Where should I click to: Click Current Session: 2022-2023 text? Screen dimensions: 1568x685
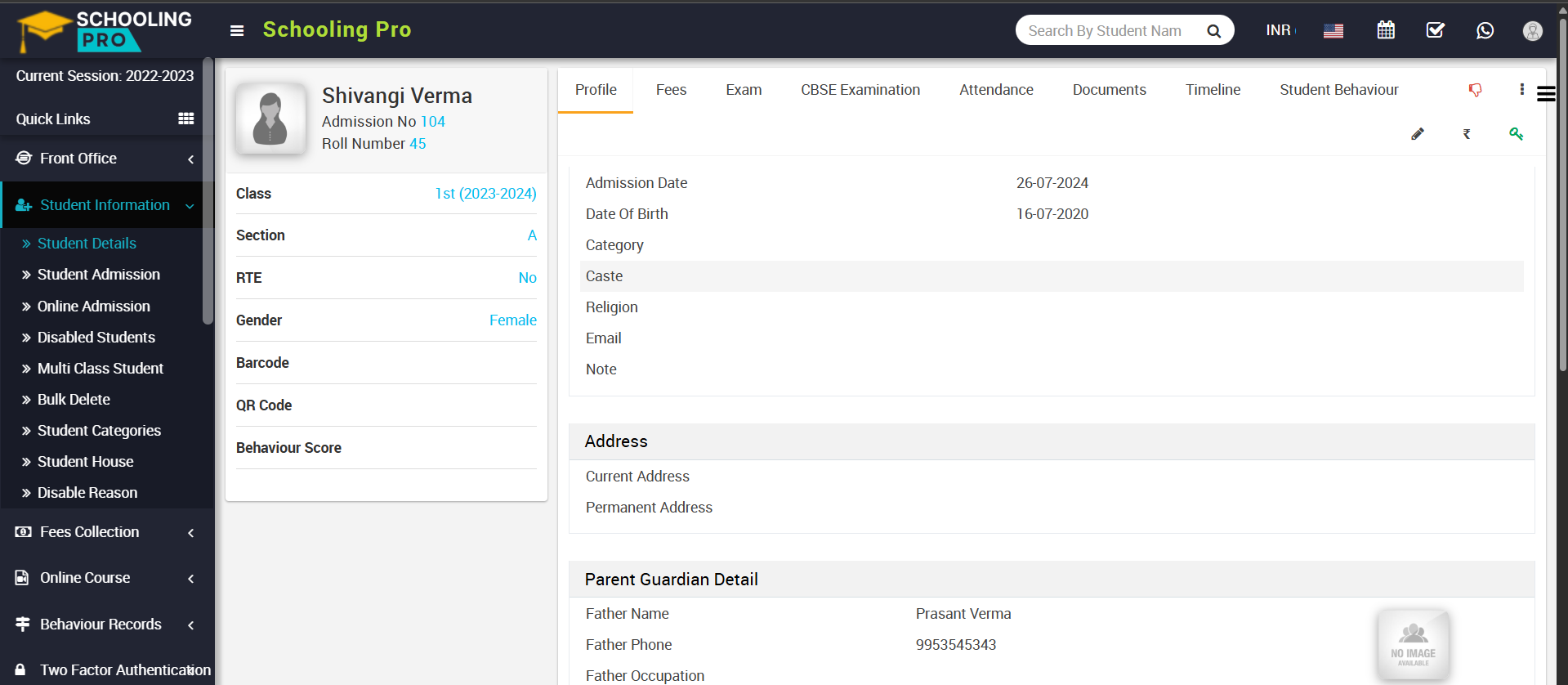(105, 76)
